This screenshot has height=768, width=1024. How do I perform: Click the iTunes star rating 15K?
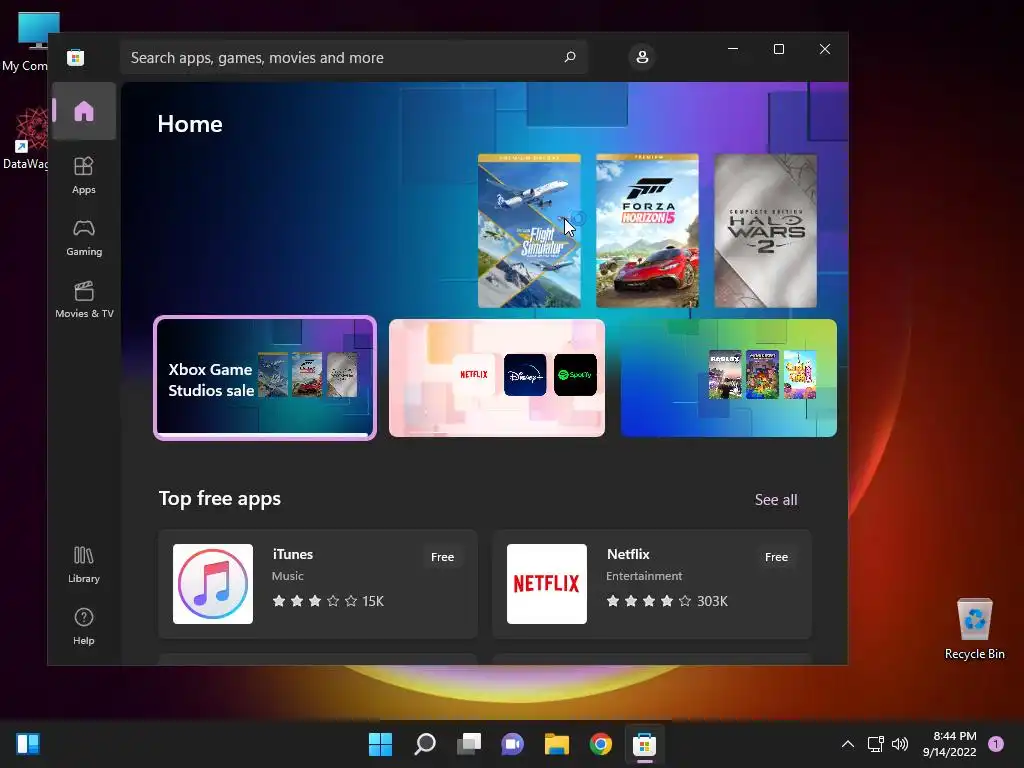(x=328, y=601)
